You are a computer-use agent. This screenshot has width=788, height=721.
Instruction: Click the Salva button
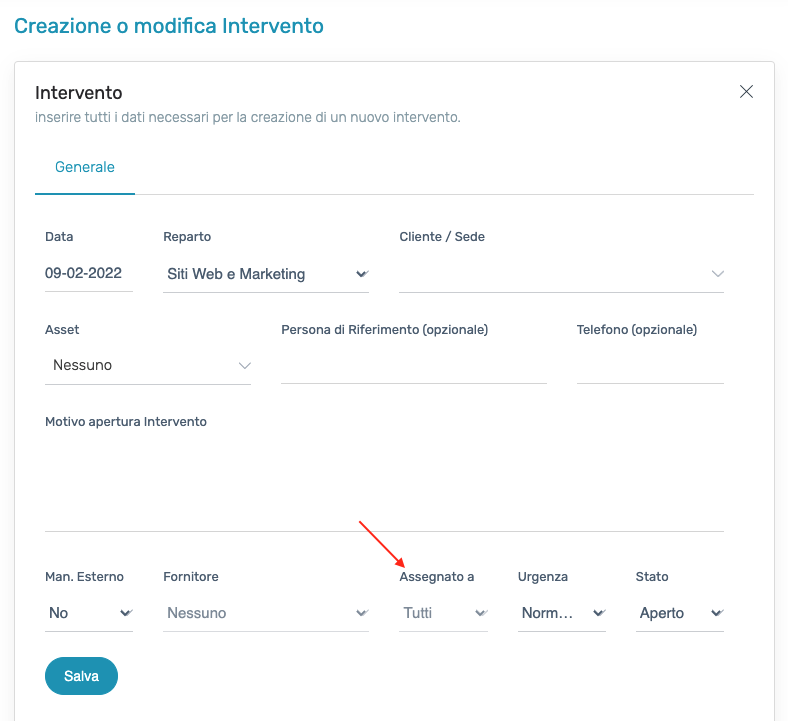coord(81,676)
